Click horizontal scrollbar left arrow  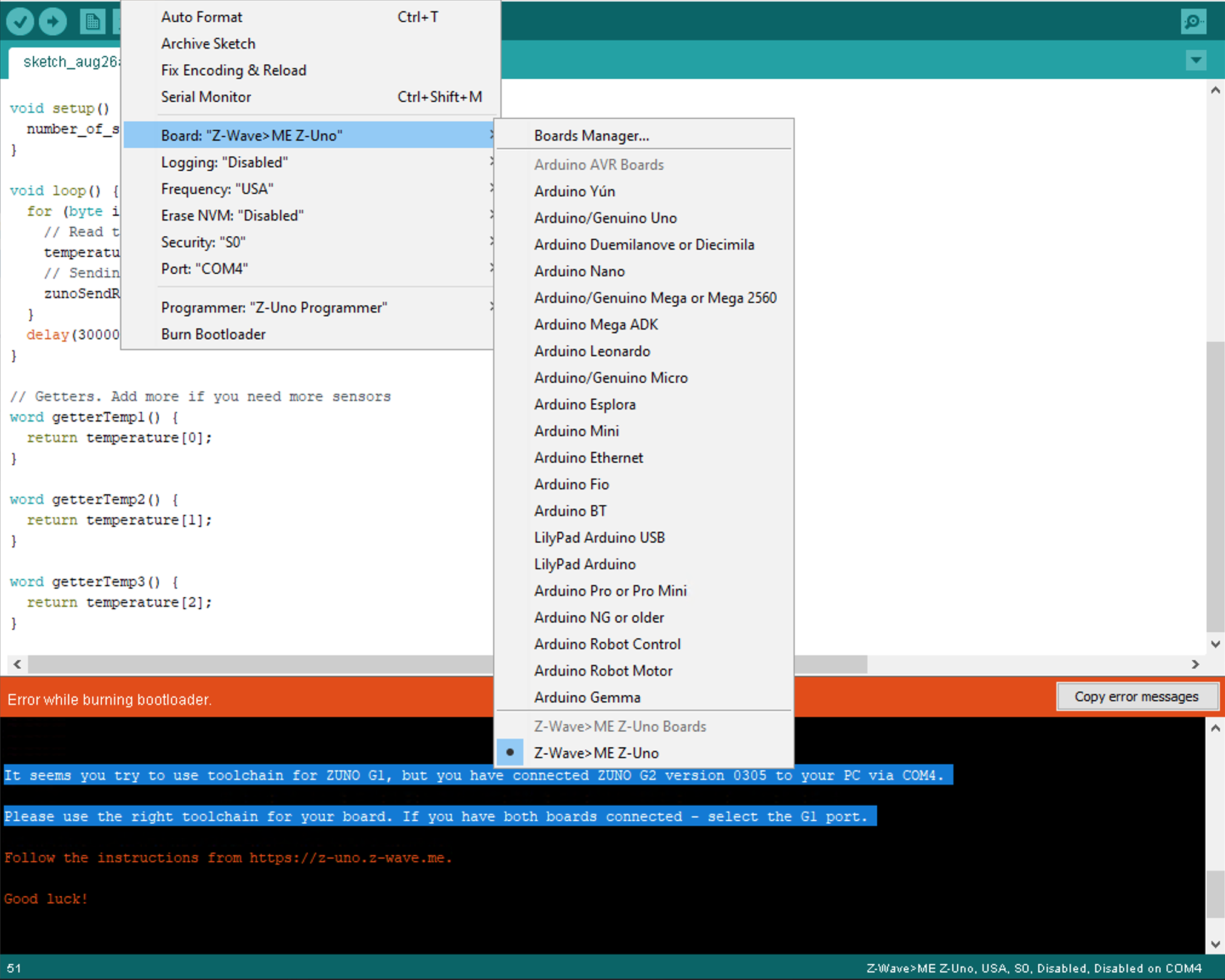point(18,664)
